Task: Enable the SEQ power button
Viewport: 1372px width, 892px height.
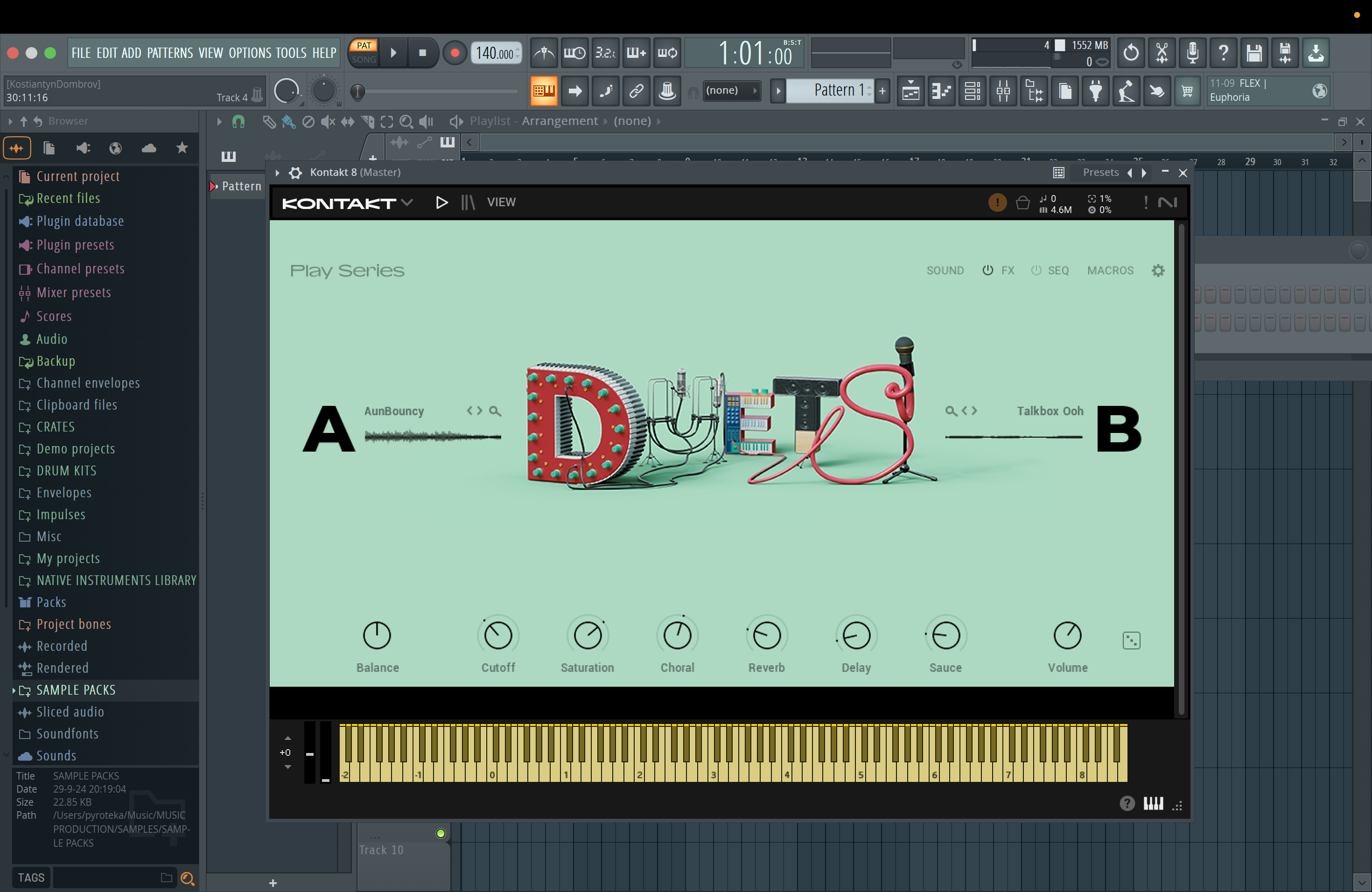Action: tap(1036, 270)
